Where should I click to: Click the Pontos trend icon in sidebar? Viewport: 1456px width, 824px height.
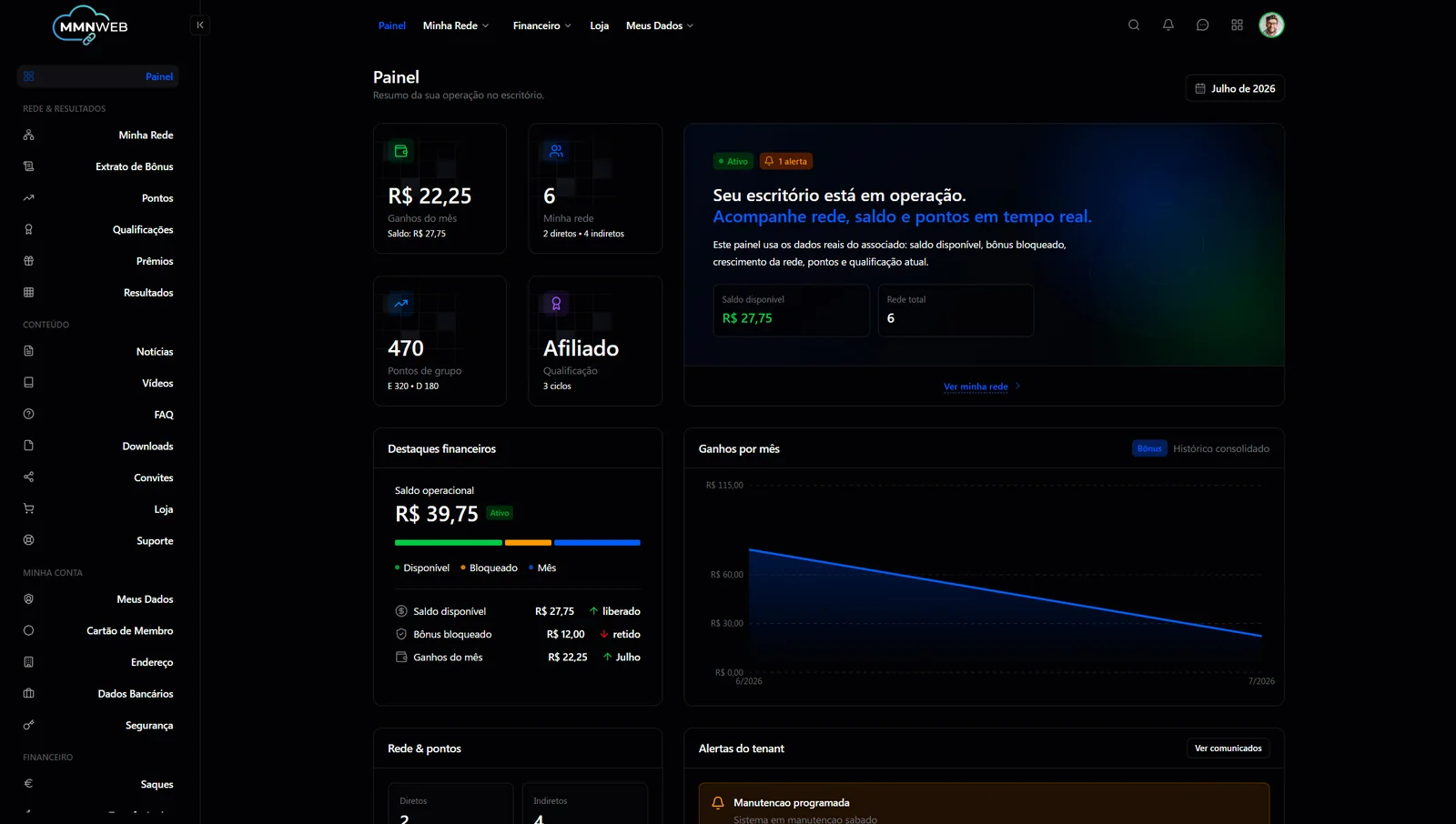(x=29, y=197)
